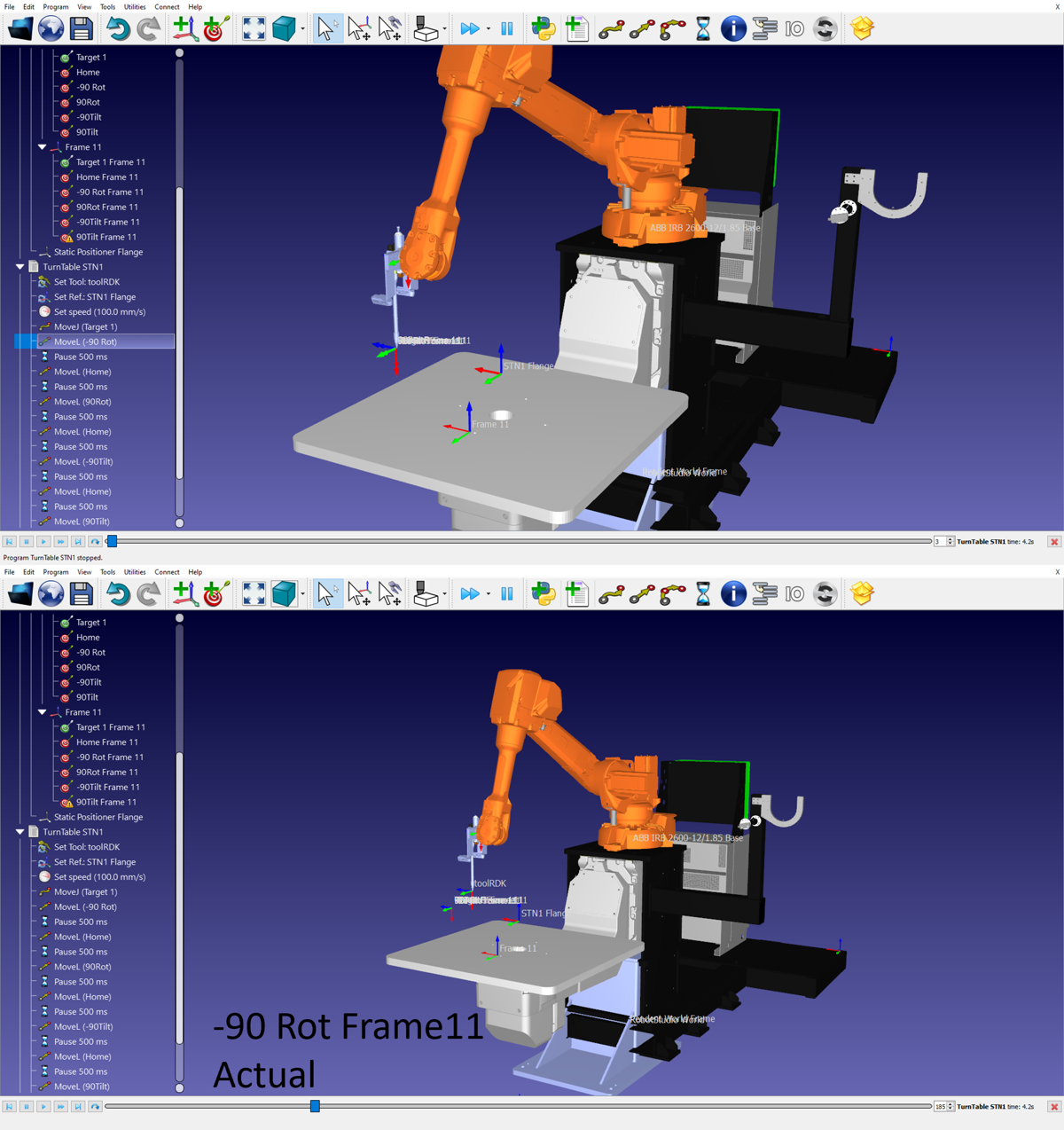Open Utilities menu in upper window
The image size is (1064, 1130).
pyautogui.click(x=135, y=7)
